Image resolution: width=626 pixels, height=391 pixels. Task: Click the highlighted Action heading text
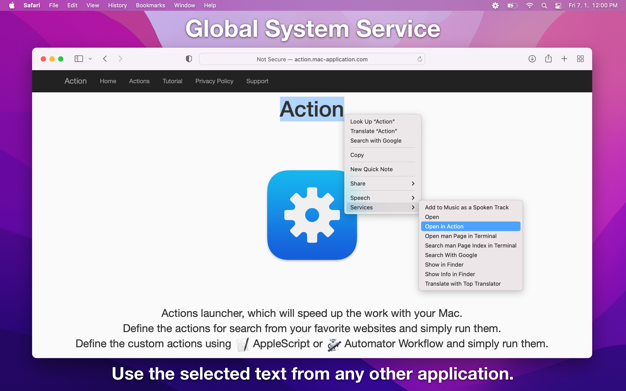[x=312, y=109]
